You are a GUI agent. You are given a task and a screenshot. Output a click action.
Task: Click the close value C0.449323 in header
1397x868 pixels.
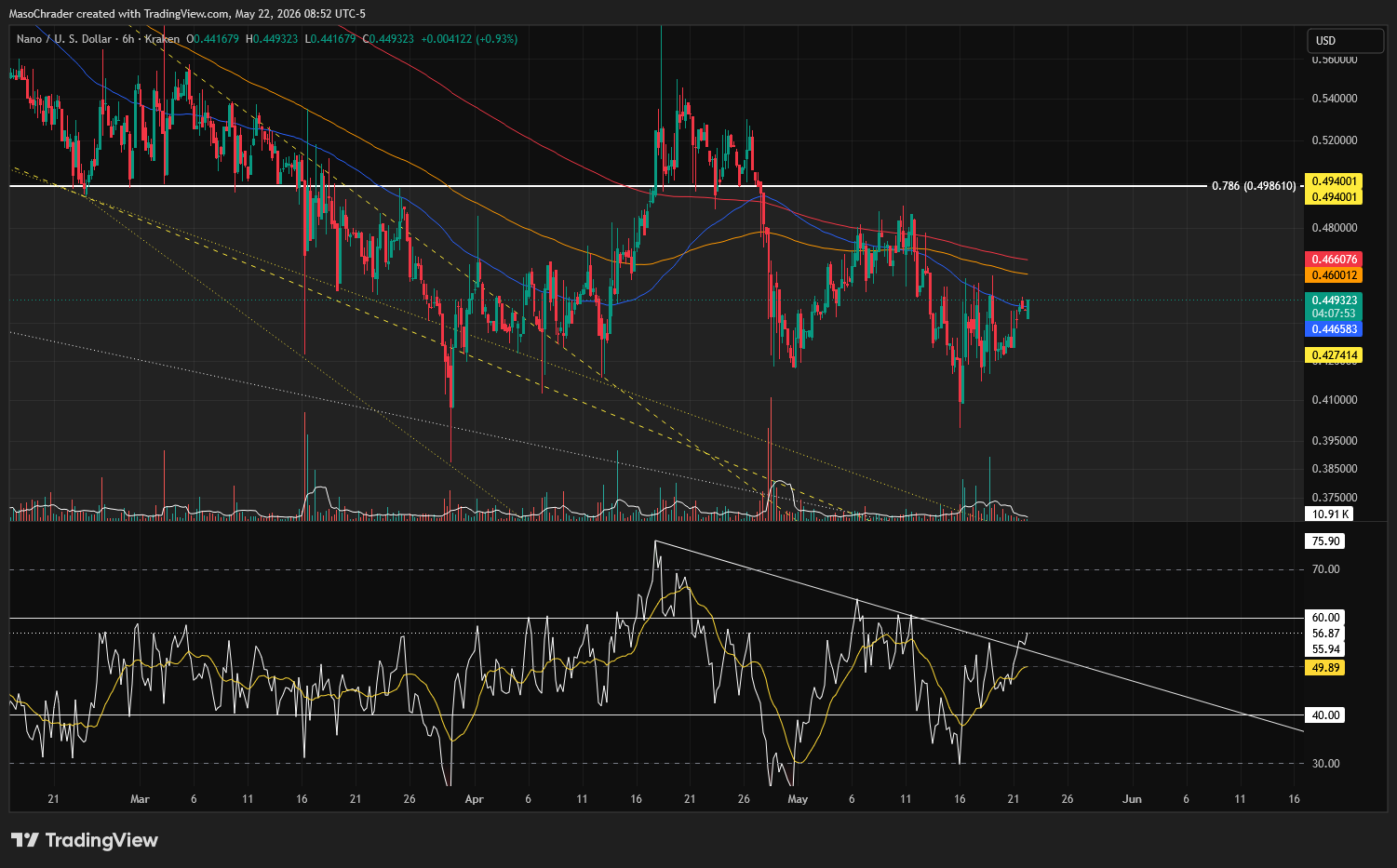388,39
